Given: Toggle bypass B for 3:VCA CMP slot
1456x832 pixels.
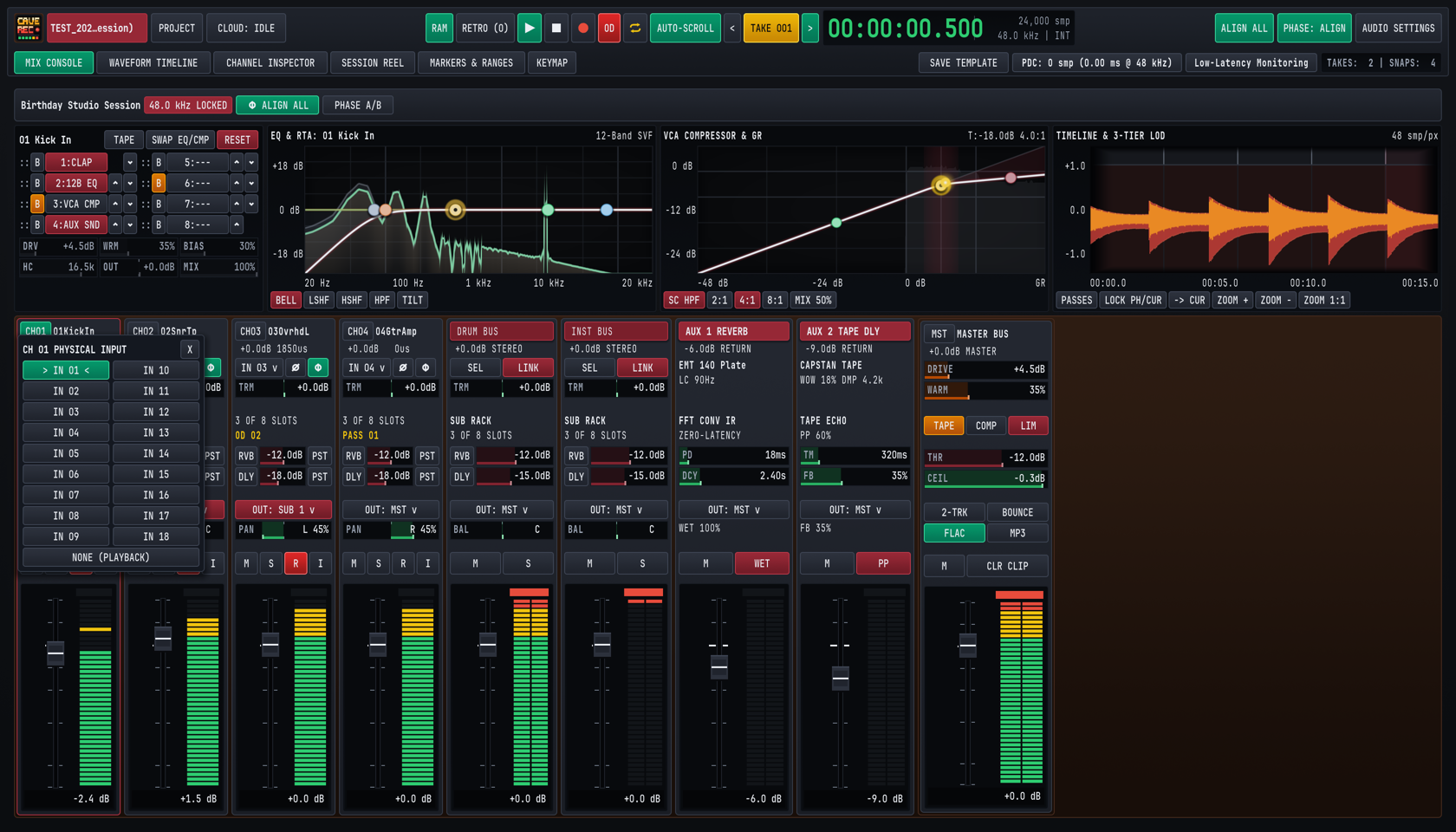Looking at the screenshot, I should click(x=37, y=204).
